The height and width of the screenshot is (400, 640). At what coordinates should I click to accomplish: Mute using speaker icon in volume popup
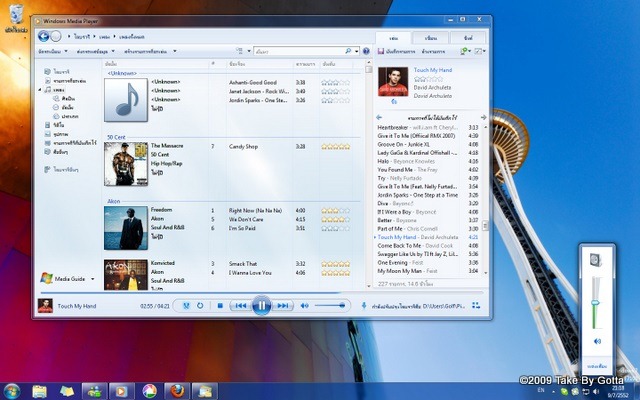[x=597, y=341]
